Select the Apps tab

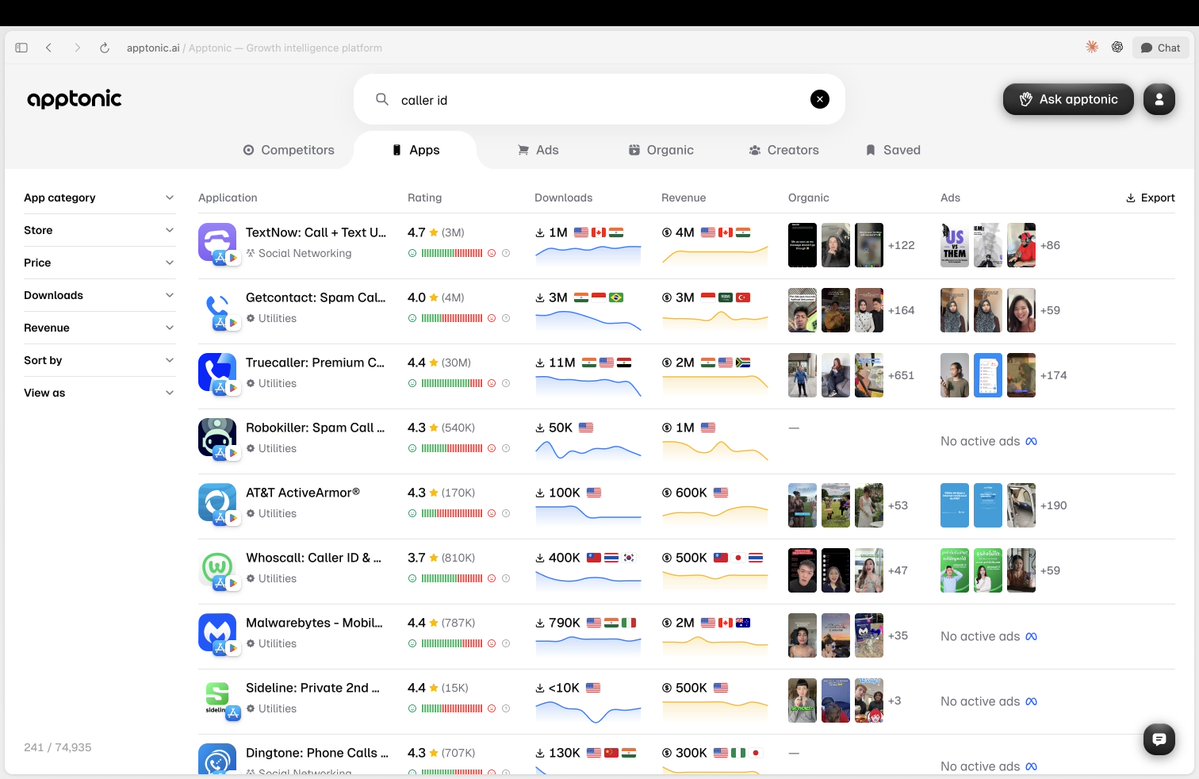pos(415,150)
